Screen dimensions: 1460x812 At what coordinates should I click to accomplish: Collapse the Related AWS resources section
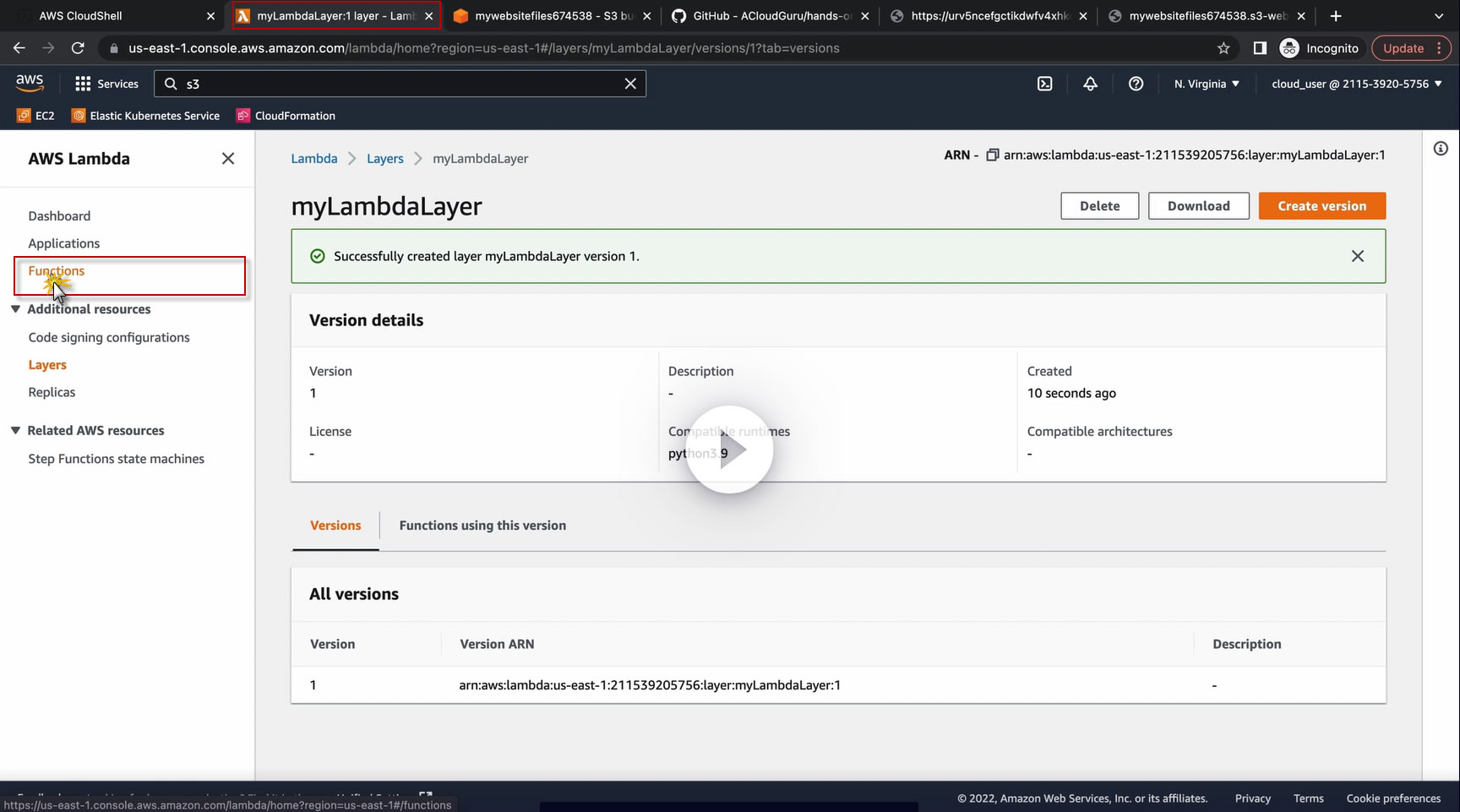coord(15,430)
